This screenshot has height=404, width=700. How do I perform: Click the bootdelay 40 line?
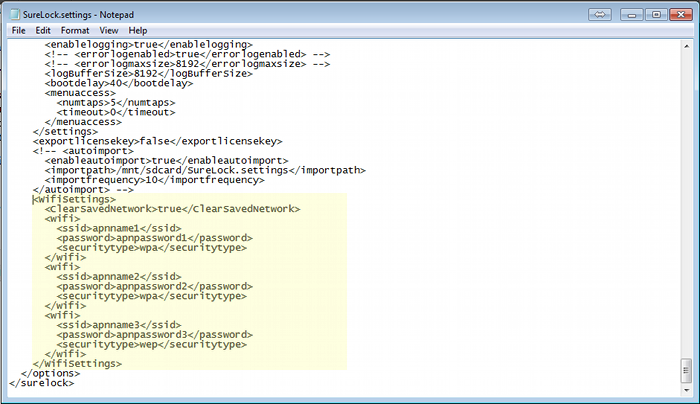coord(119,83)
